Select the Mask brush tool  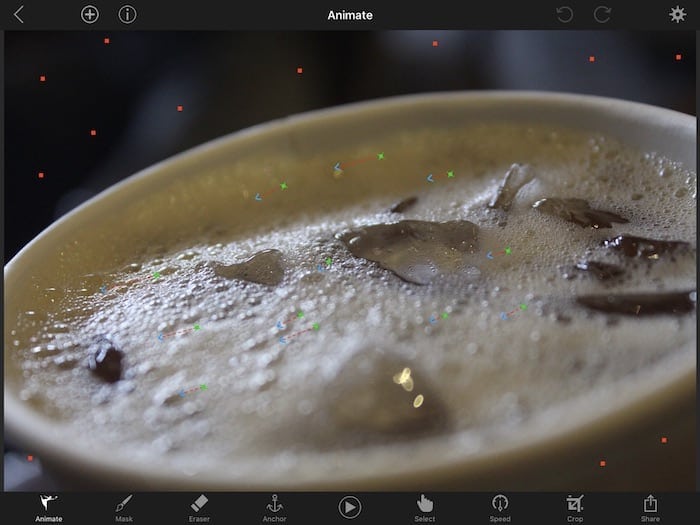tap(124, 507)
